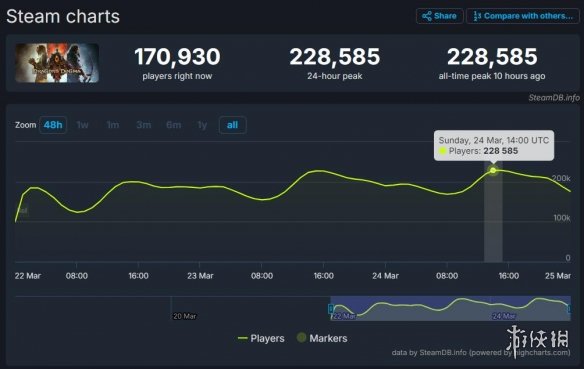Click the left navigator range handle
The image size is (584, 369).
click(x=330, y=308)
